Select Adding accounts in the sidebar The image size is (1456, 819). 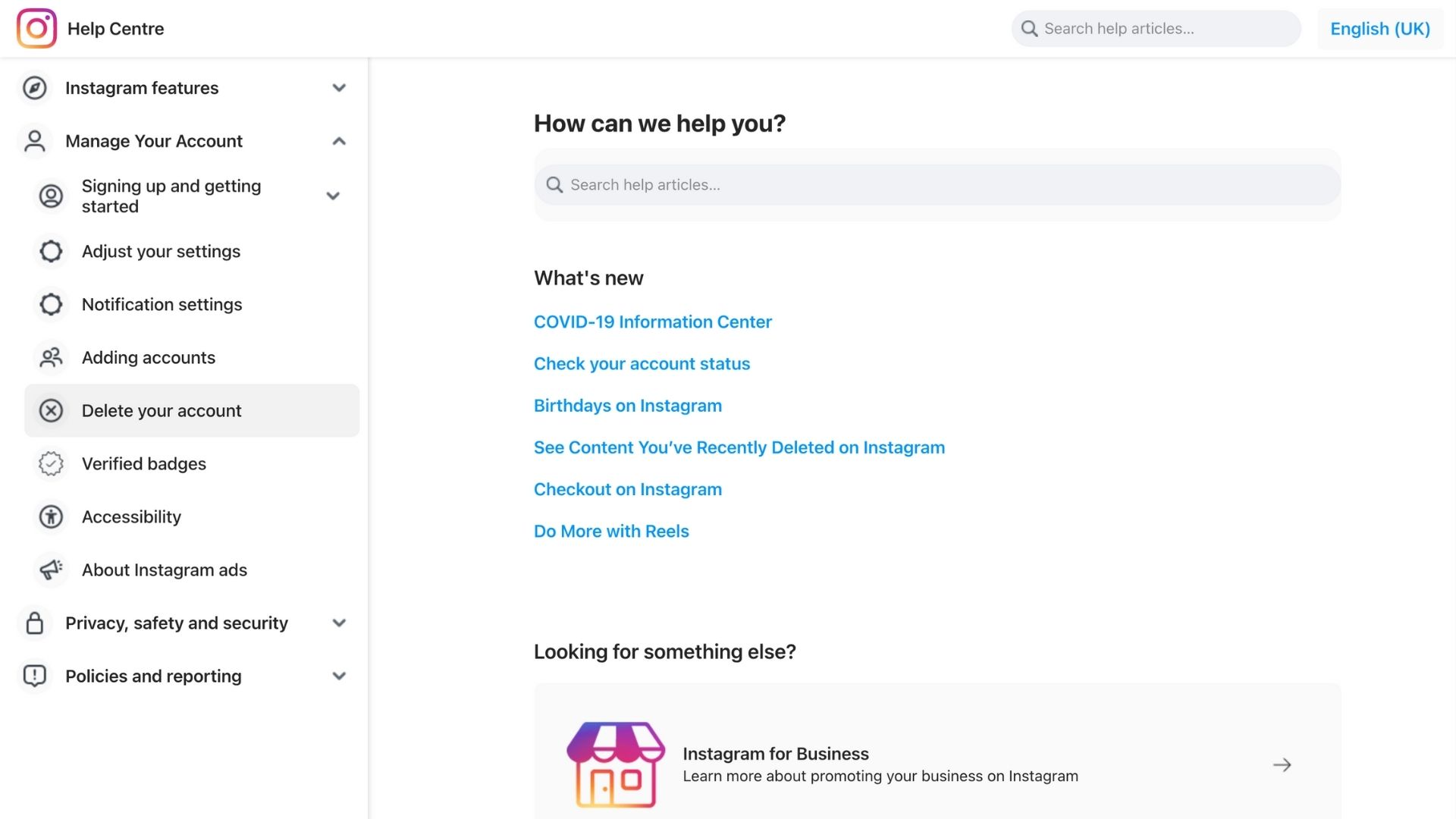pyautogui.click(x=192, y=357)
